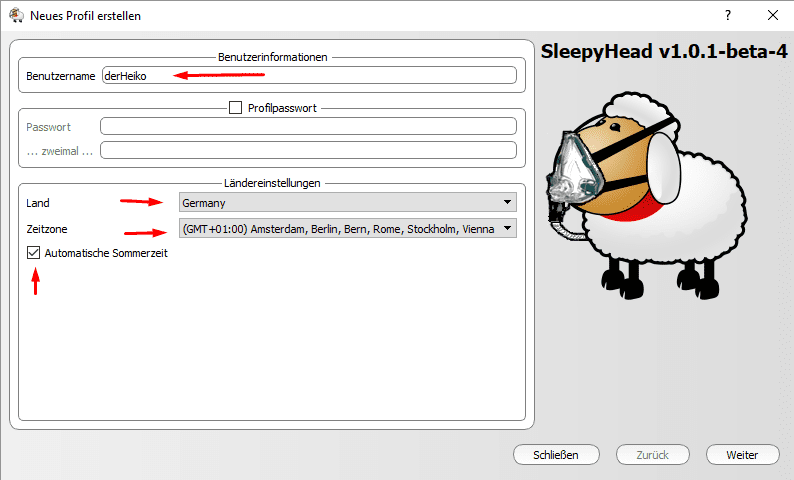
Task: Click the SleepyHead app icon in title bar
Action: [x=15, y=16]
